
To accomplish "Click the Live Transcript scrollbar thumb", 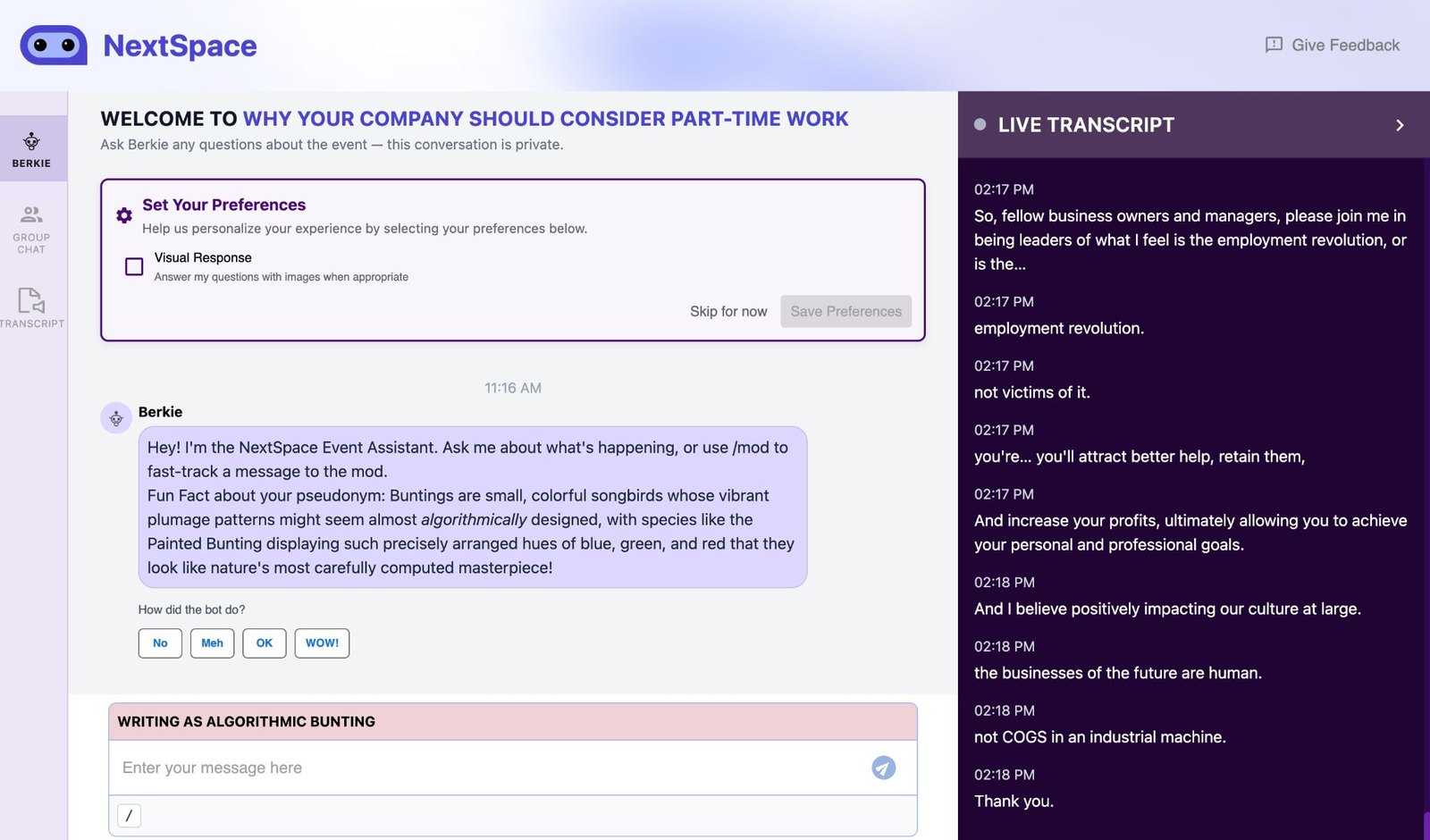I will 1426,826.
